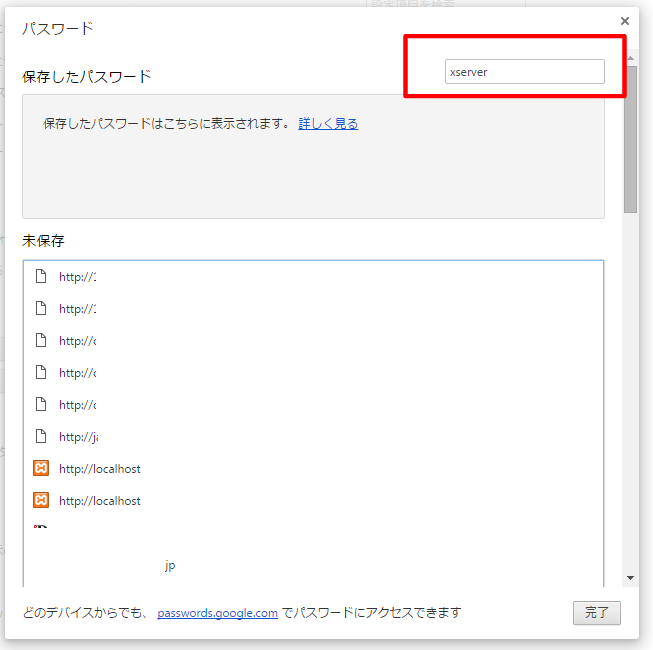Select the second http://localhost list entry text

click(x=100, y=501)
